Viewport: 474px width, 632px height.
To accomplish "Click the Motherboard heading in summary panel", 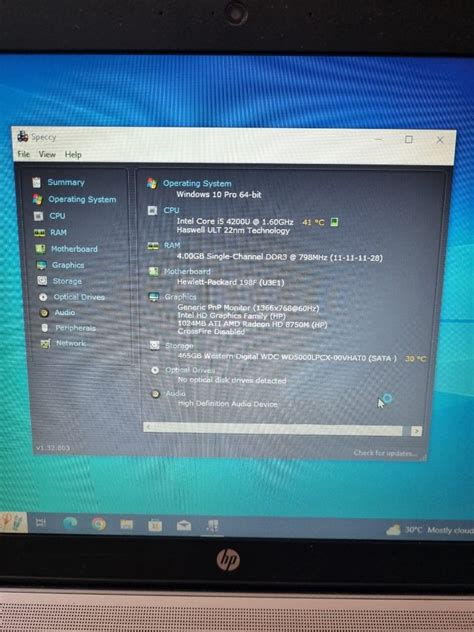I will [x=187, y=271].
